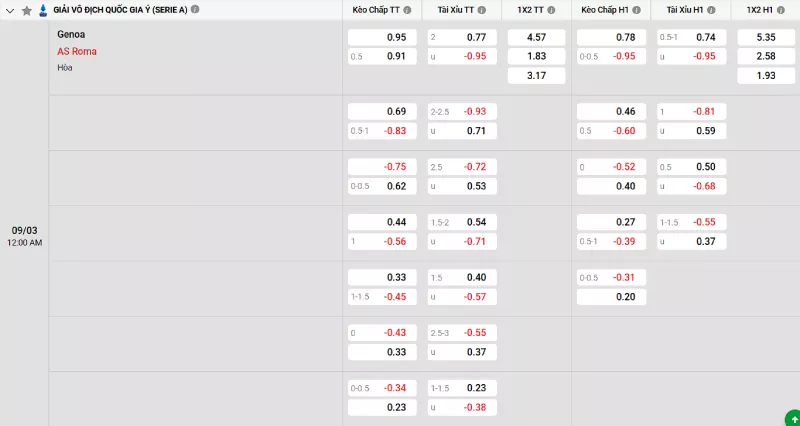Screen dimensions: 800x426
Task: Open info icon beside Kèo Chấp H1
Action: pos(637,10)
